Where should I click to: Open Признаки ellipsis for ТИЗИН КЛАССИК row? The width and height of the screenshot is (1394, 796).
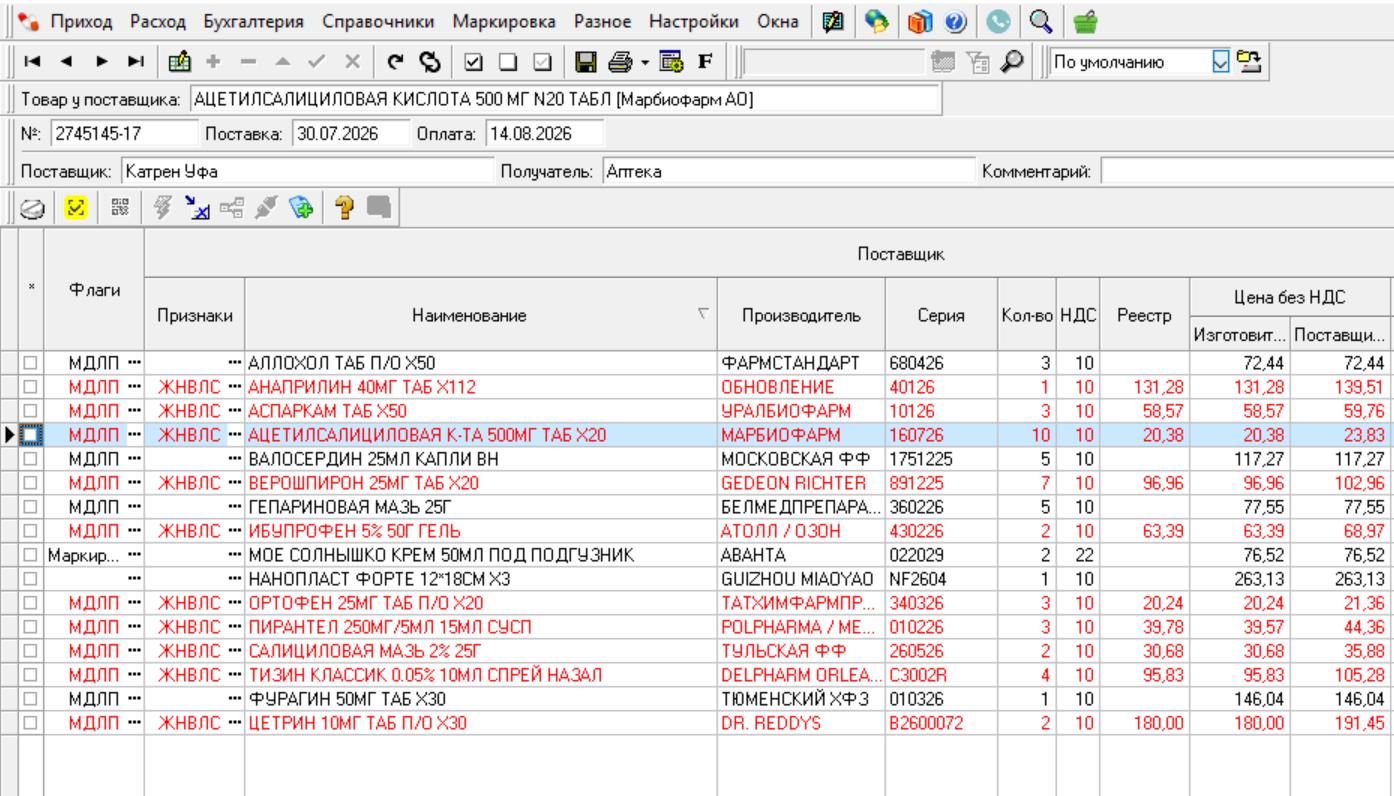[235, 675]
